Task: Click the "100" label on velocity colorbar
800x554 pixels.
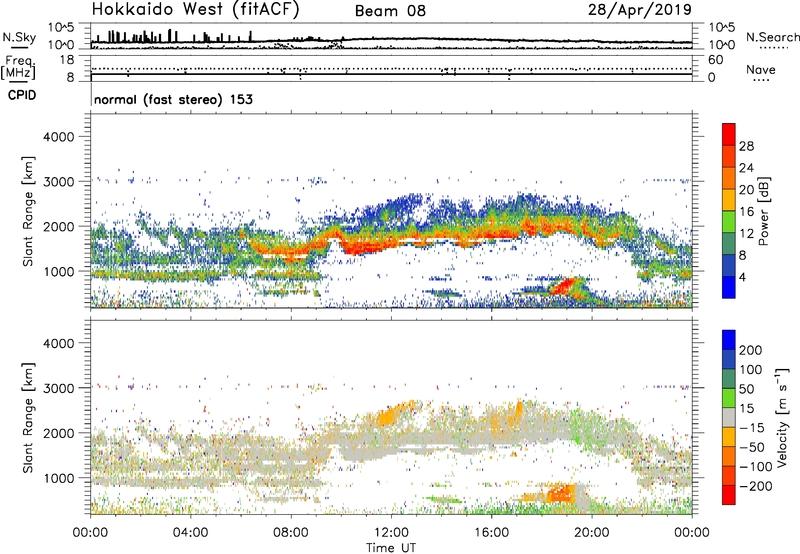Action: (751, 370)
